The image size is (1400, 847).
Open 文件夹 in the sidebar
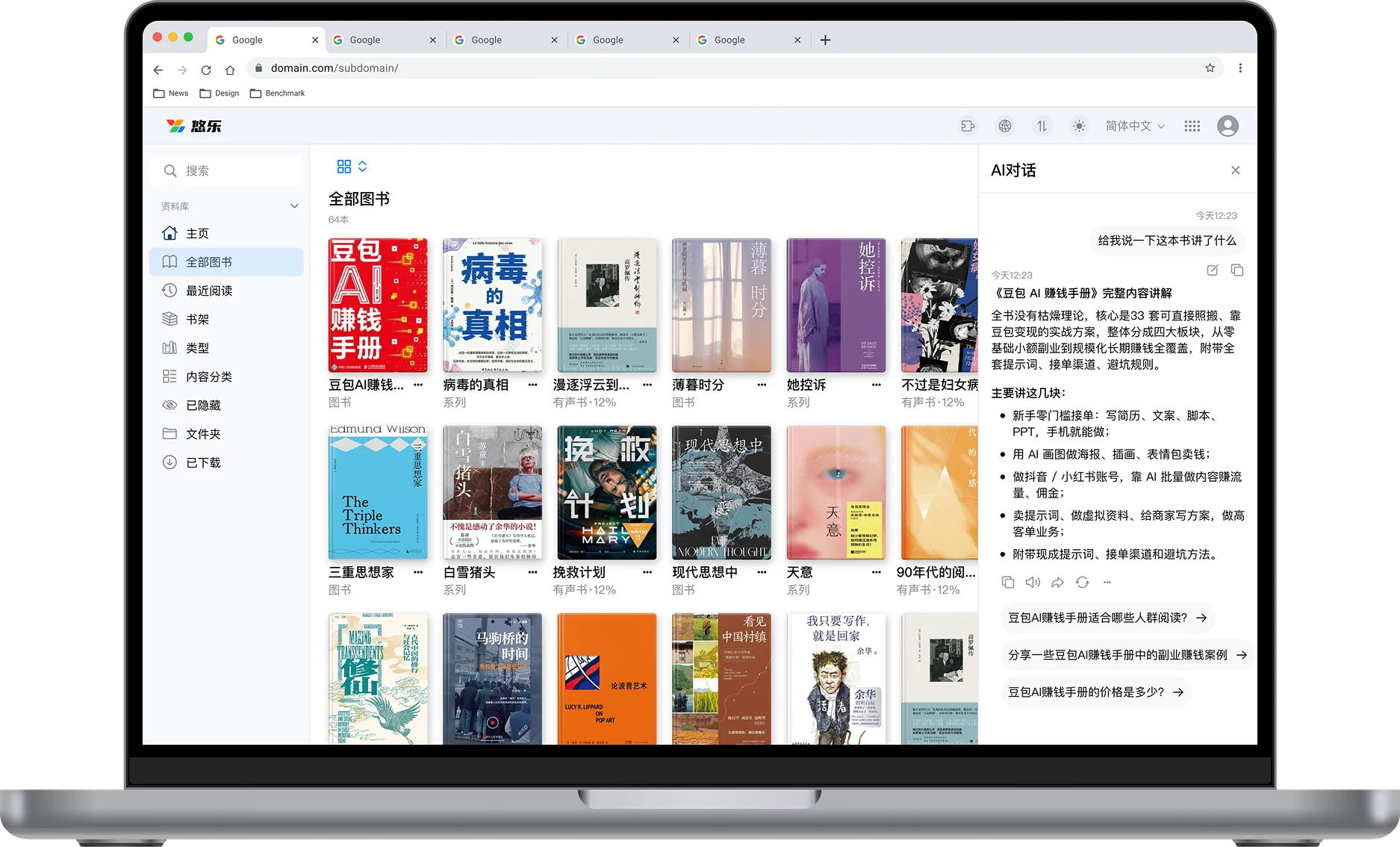[227, 434]
